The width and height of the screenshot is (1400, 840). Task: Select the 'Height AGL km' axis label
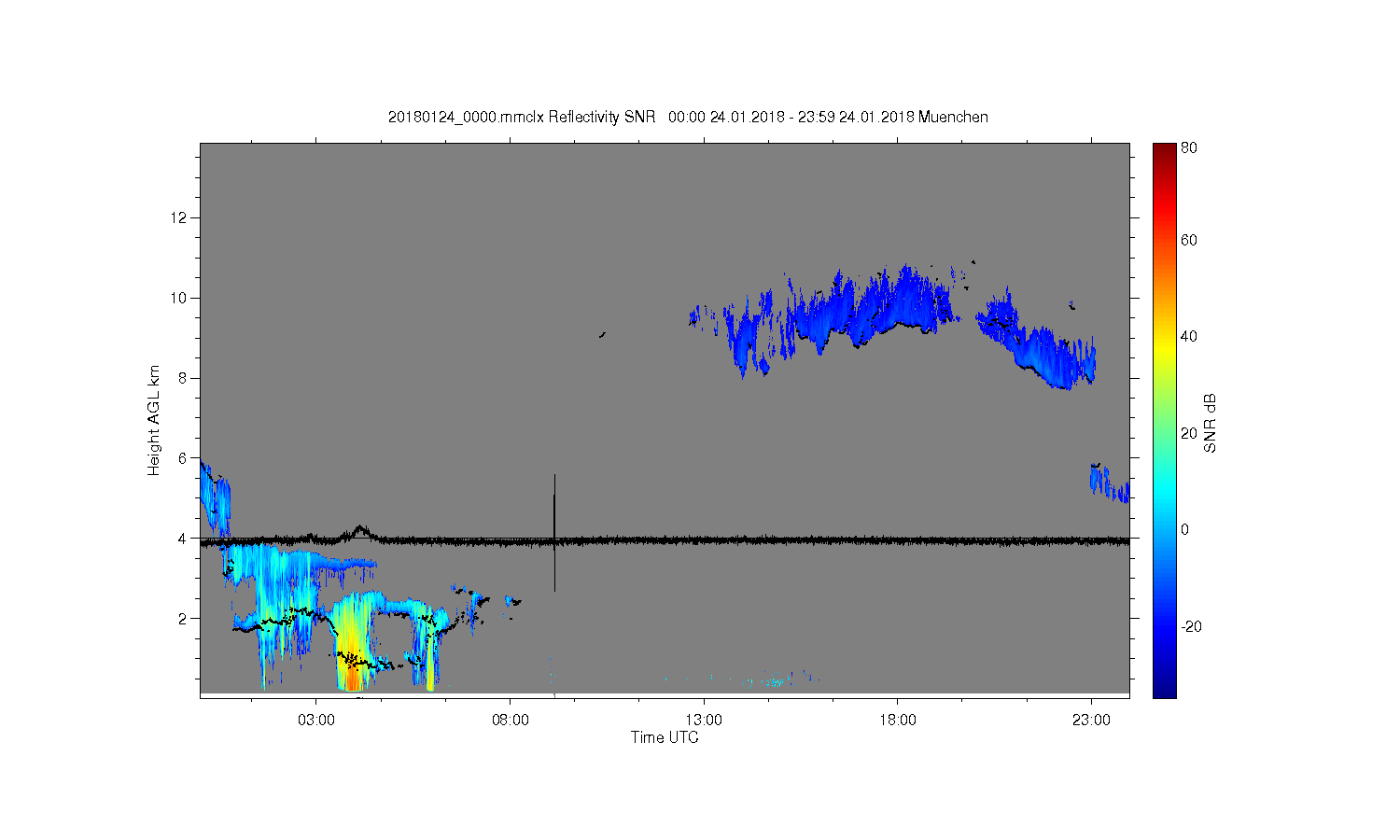tap(154, 420)
